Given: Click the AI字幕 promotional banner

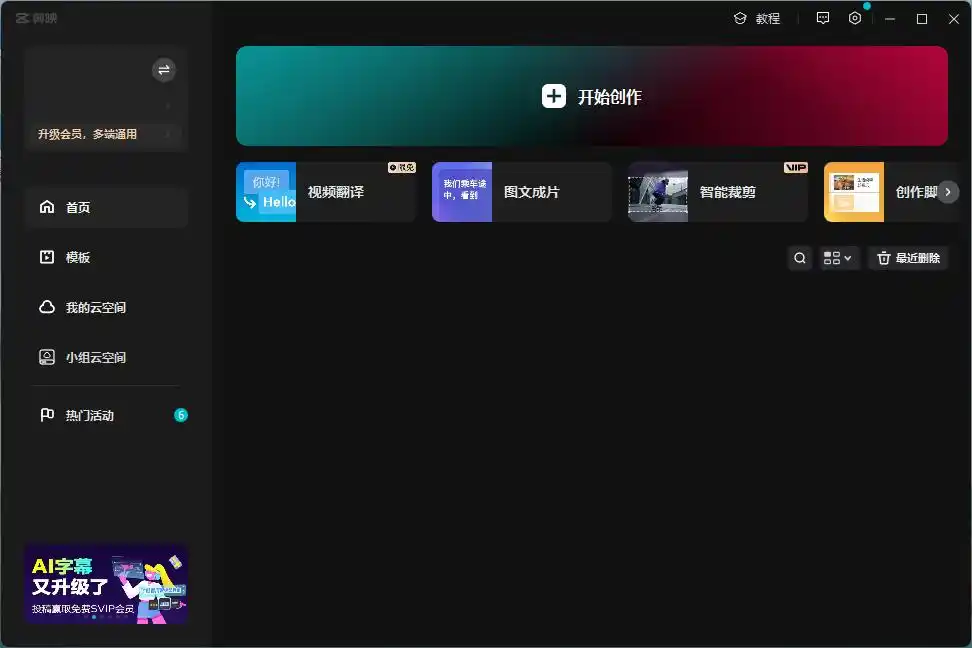Looking at the screenshot, I should [106, 584].
